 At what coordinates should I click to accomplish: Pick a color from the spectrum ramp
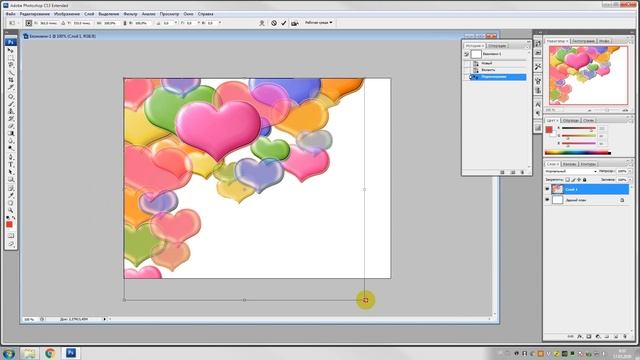[x=578, y=153]
